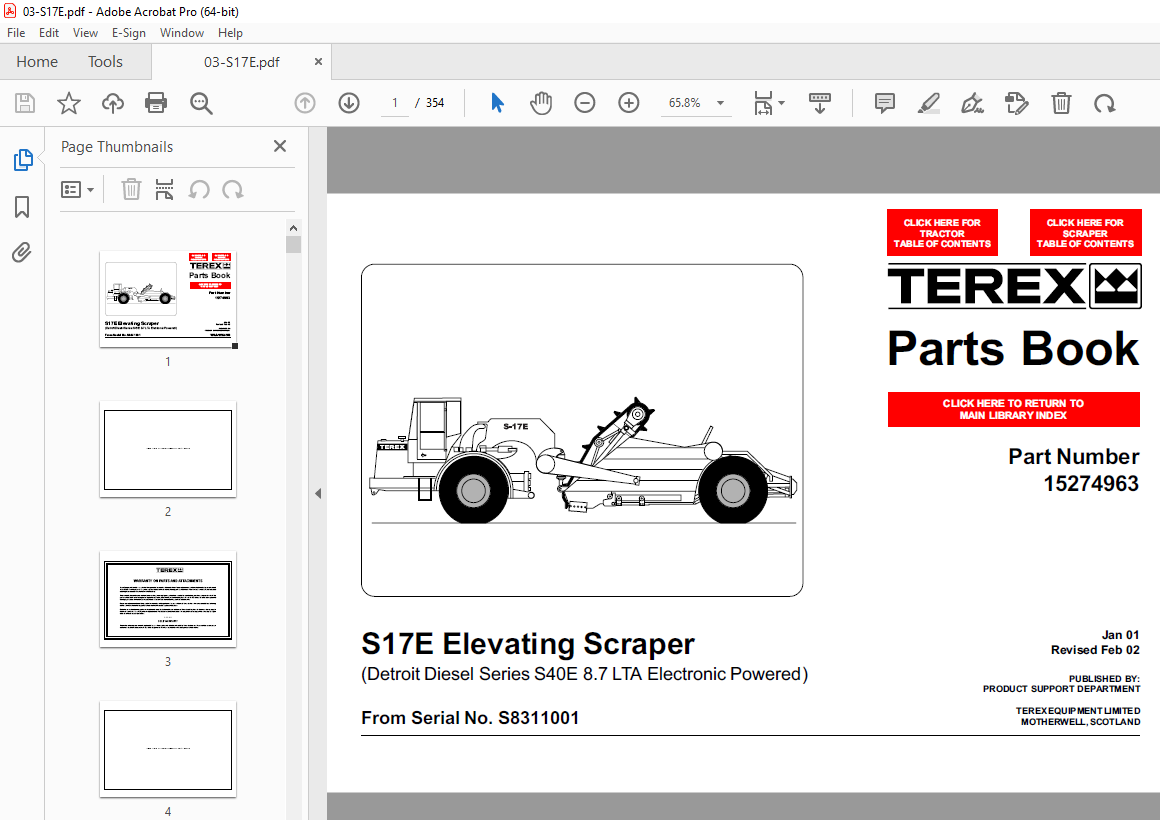This screenshot has height=820, width=1160.
Task: Switch to the Tools tab
Action: [105, 61]
